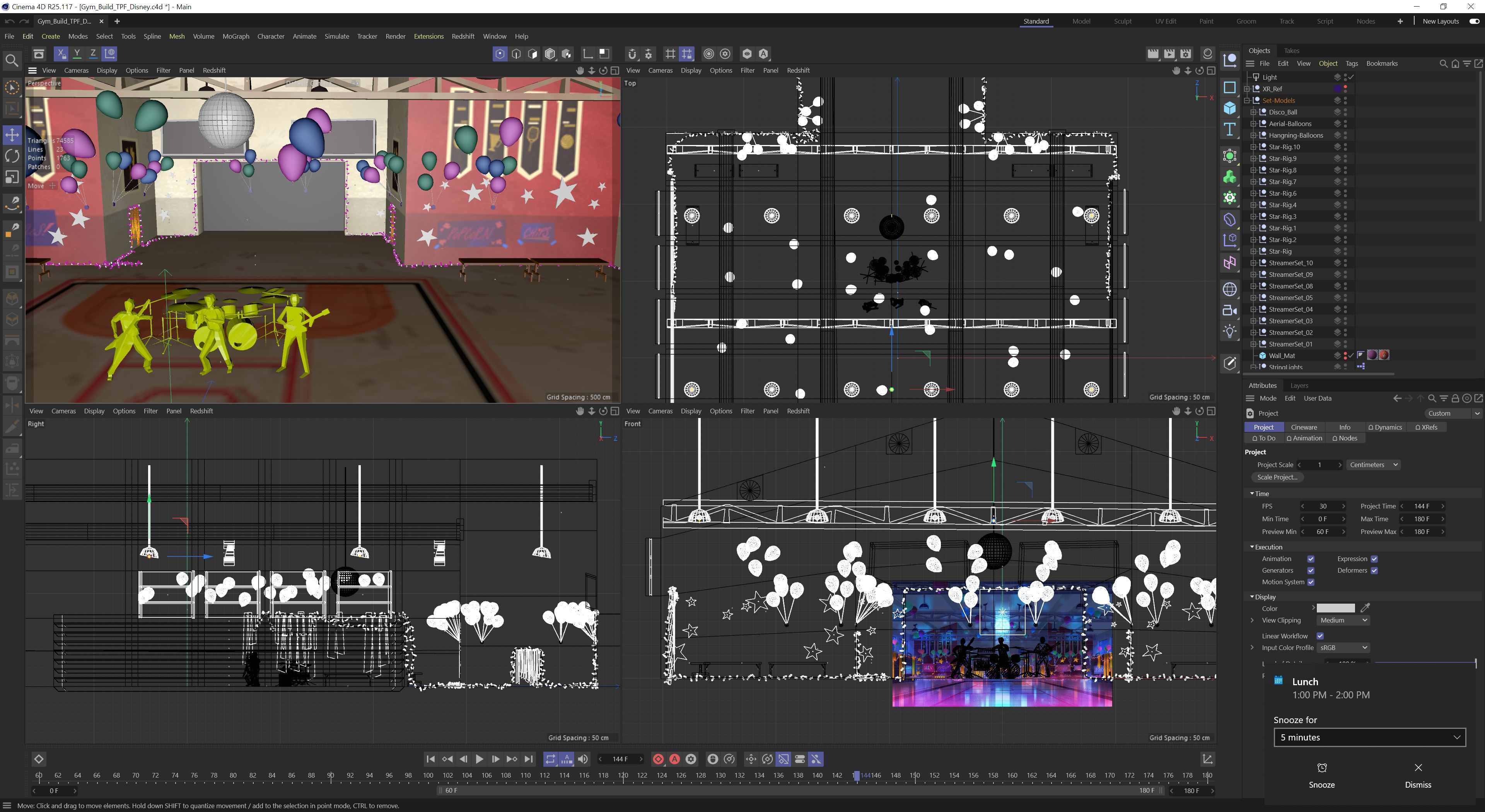The width and height of the screenshot is (1485, 812).
Task: Dismiss the Lunch reminder
Action: point(1418,774)
